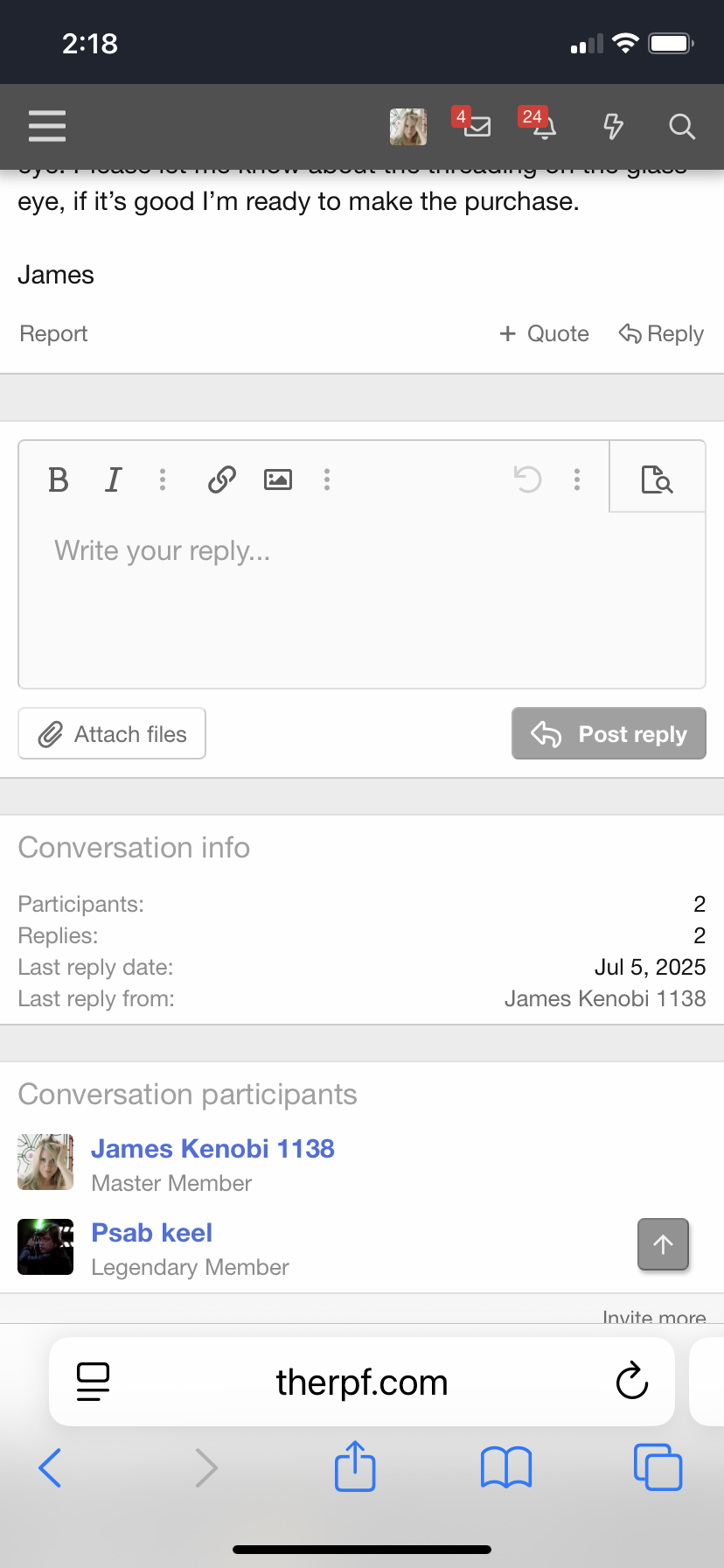724x1568 pixels.
Task: Insert an image into the reply
Action: click(x=278, y=479)
